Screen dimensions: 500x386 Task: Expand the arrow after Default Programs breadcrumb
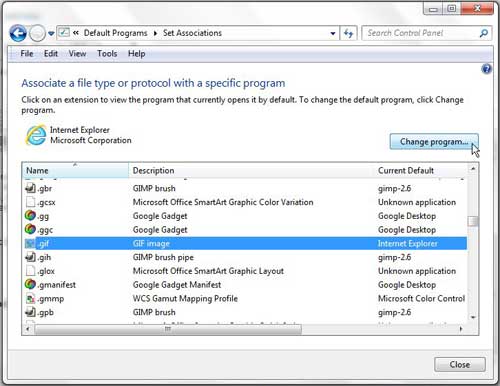tap(155, 33)
